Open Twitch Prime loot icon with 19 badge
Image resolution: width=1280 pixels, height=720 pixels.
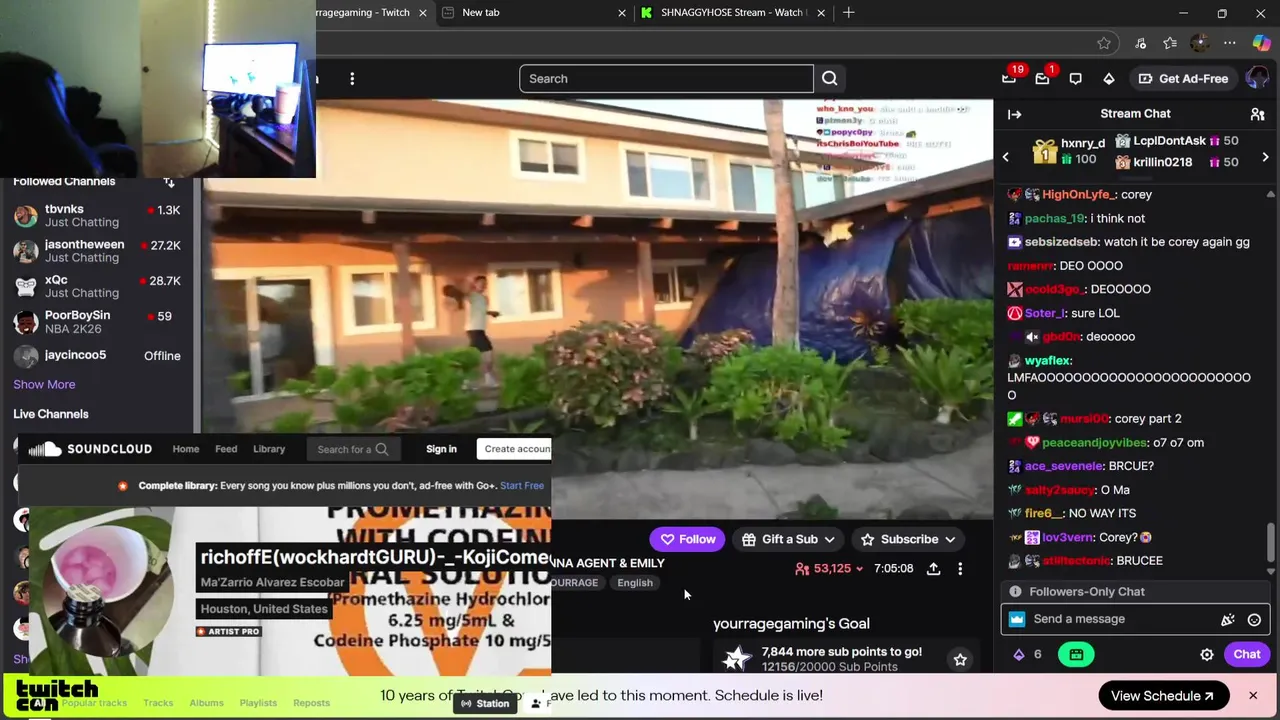click(x=1010, y=78)
